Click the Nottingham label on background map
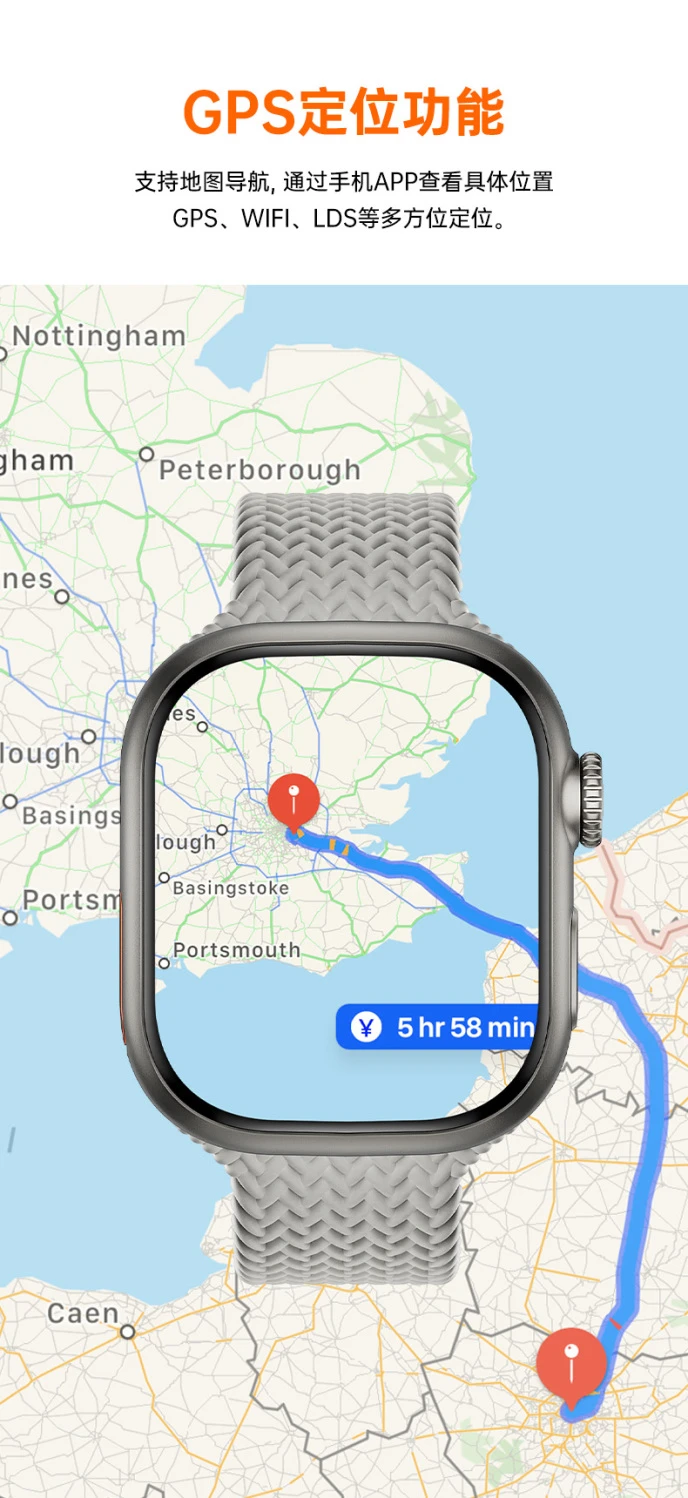 pos(99,336)
